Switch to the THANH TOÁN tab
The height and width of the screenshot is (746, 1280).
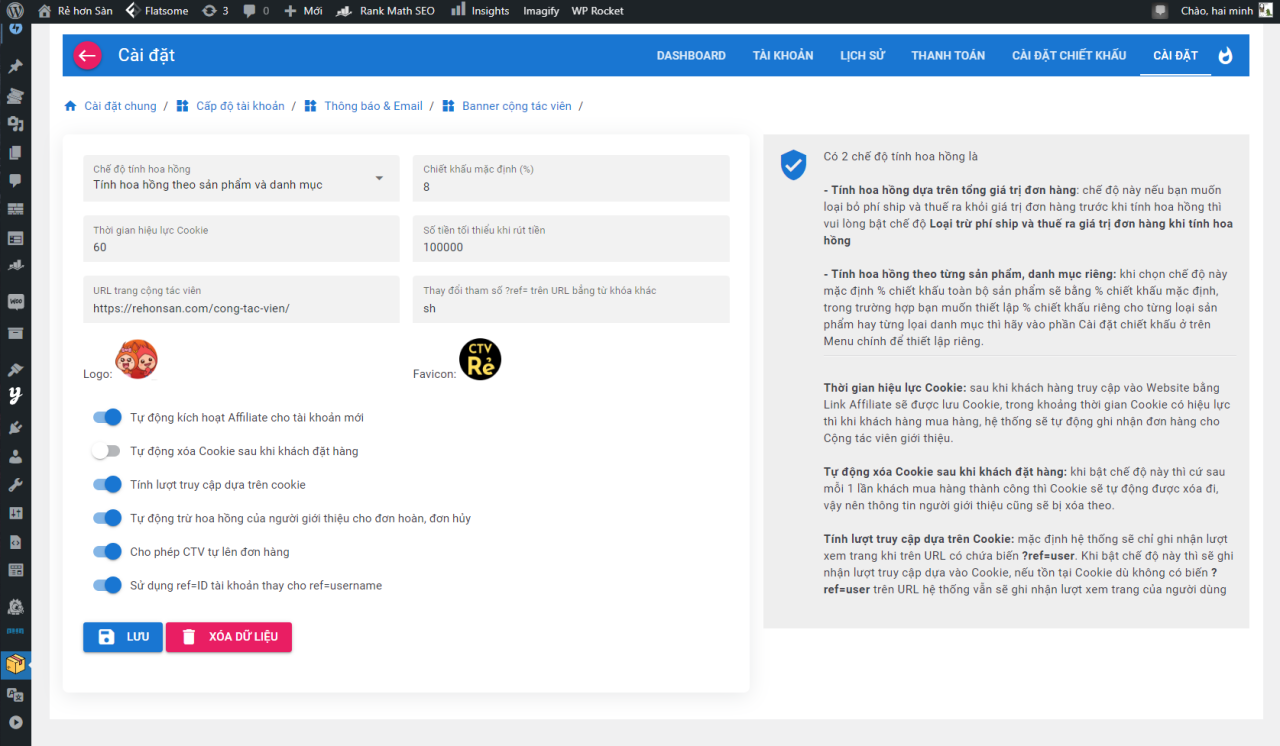point(948,55)
